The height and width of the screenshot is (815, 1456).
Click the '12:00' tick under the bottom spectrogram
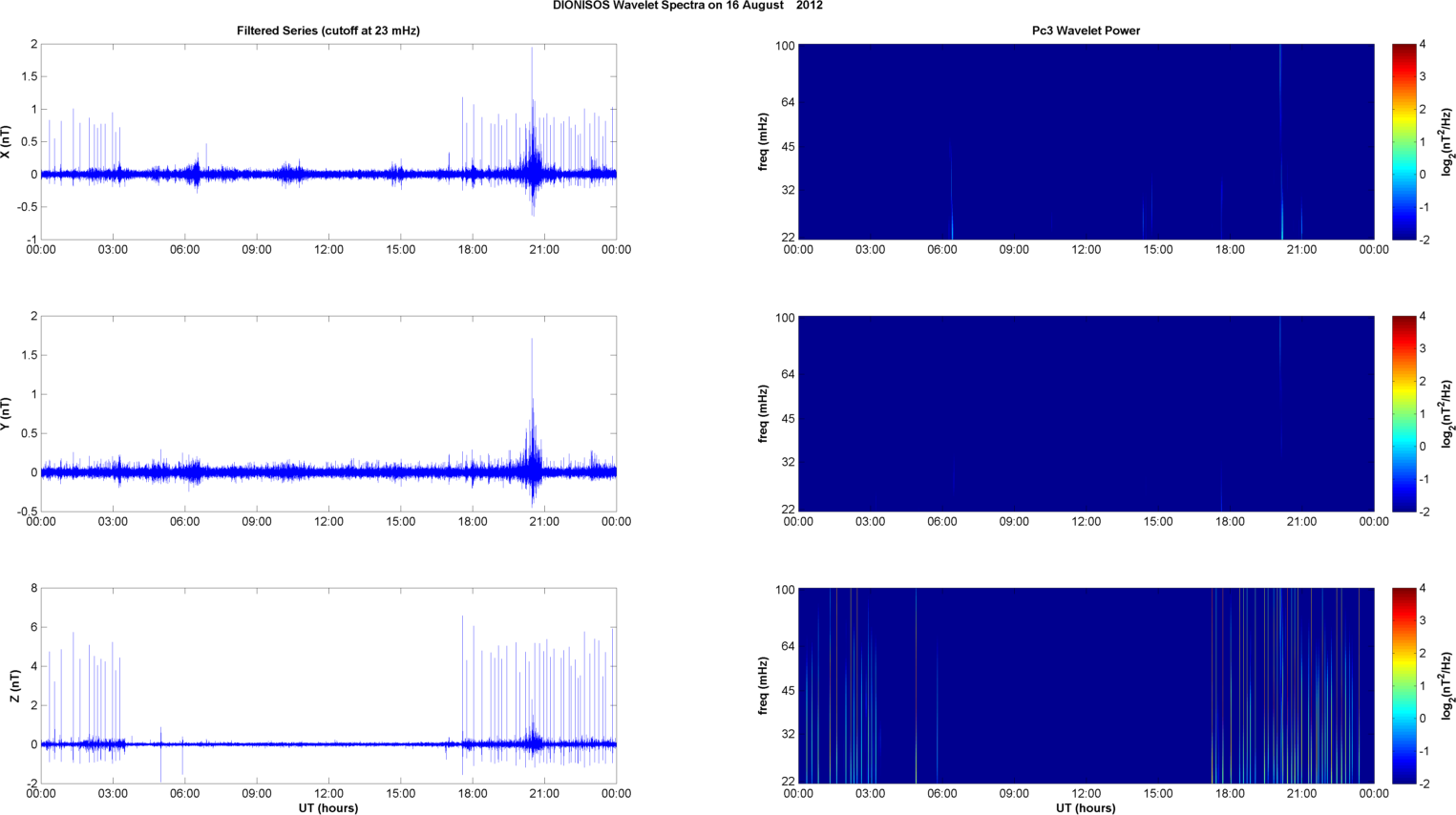click(x=1086, y=793)
